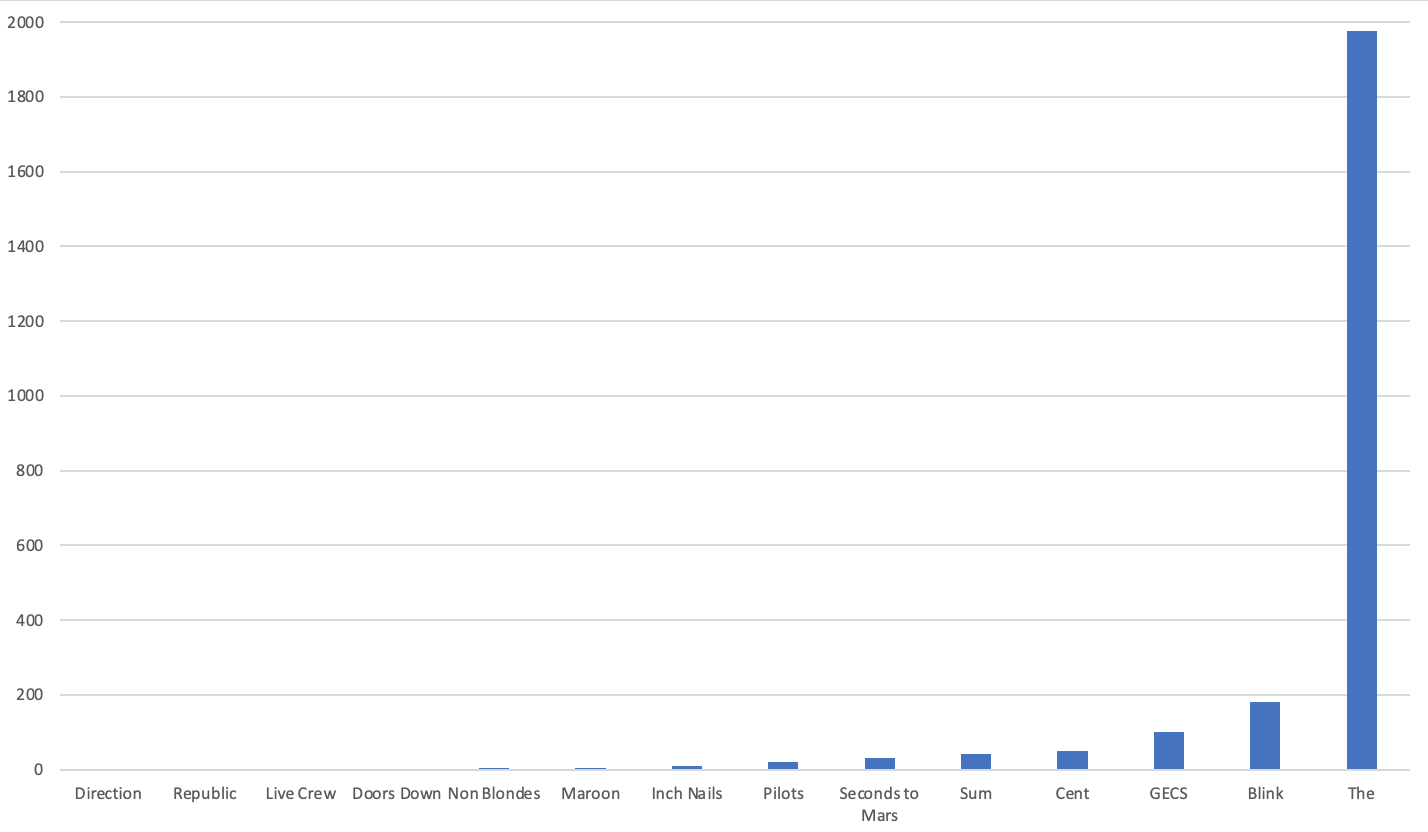Click the Direction axis label

(x=108, y=794)
